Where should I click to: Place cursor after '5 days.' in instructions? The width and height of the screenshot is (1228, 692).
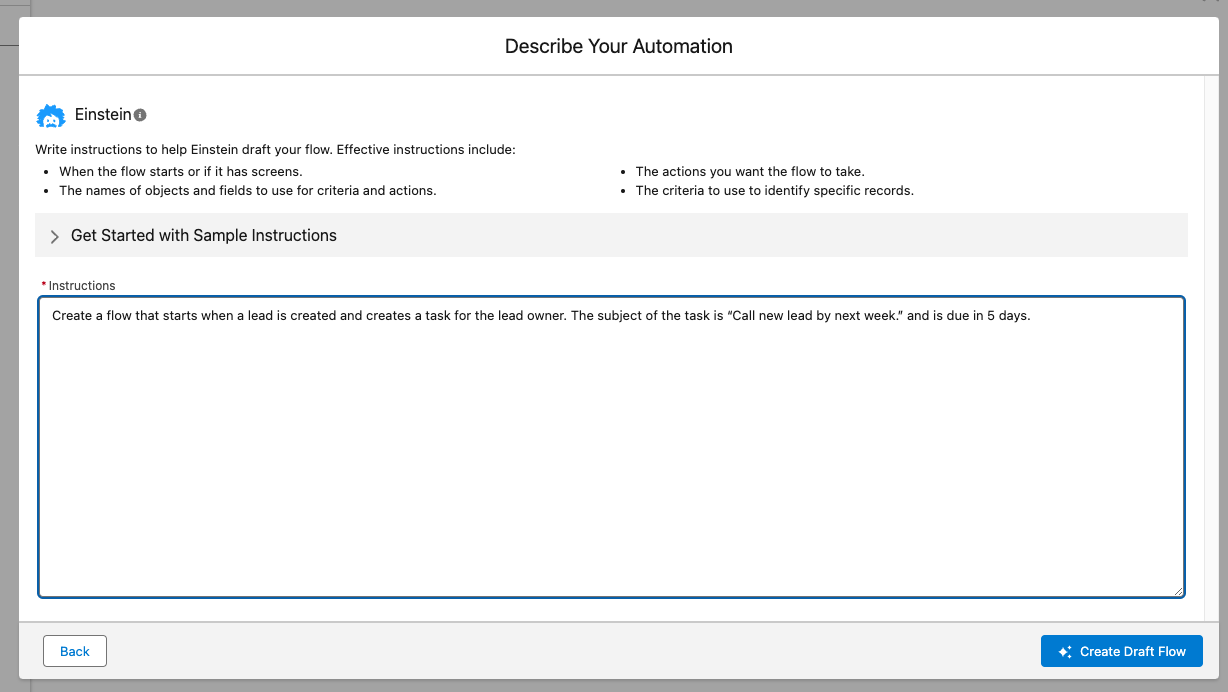coord(1031,316)
